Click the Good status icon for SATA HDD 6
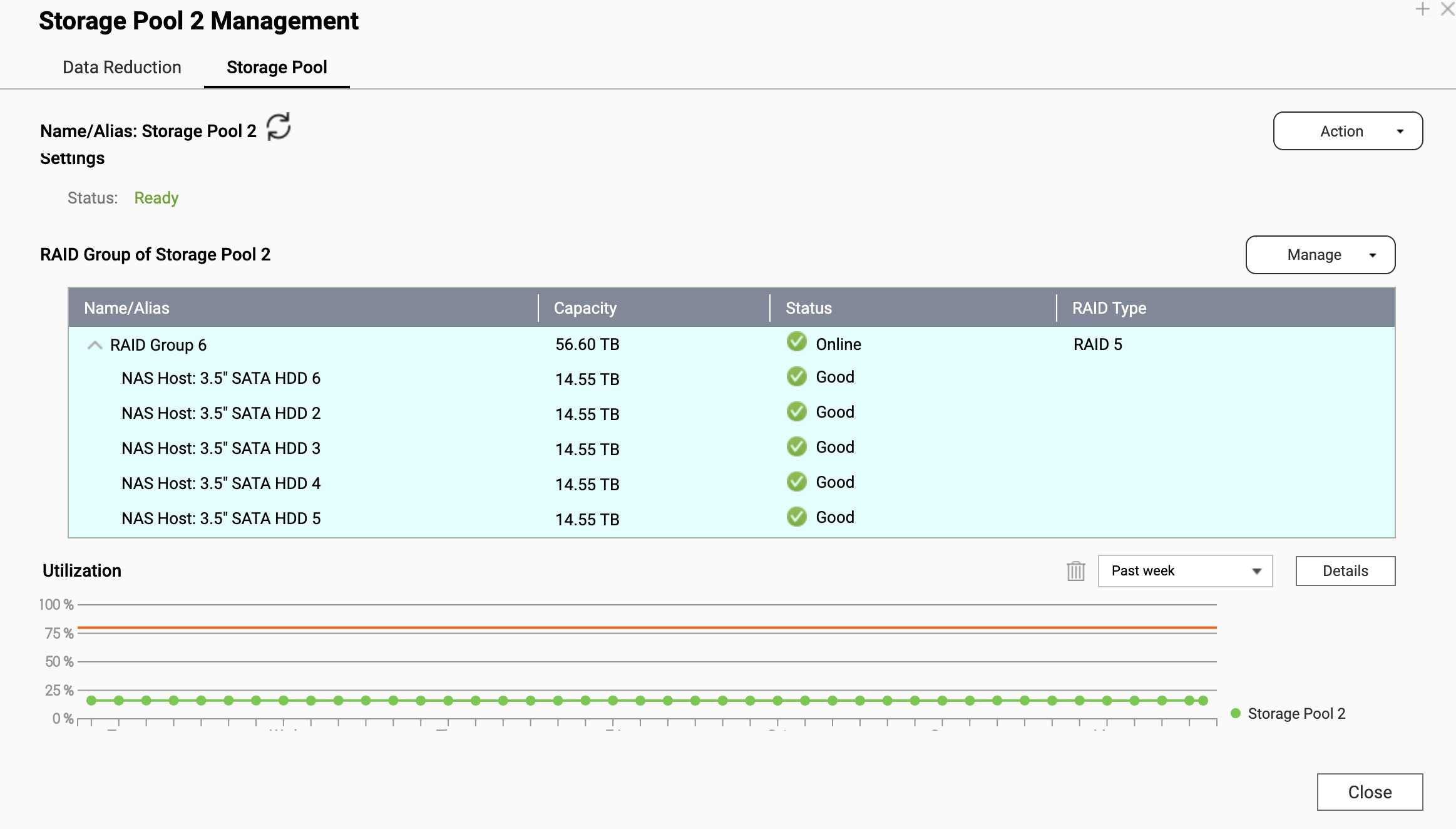The image size is (1456, 829). pos(796,377)
